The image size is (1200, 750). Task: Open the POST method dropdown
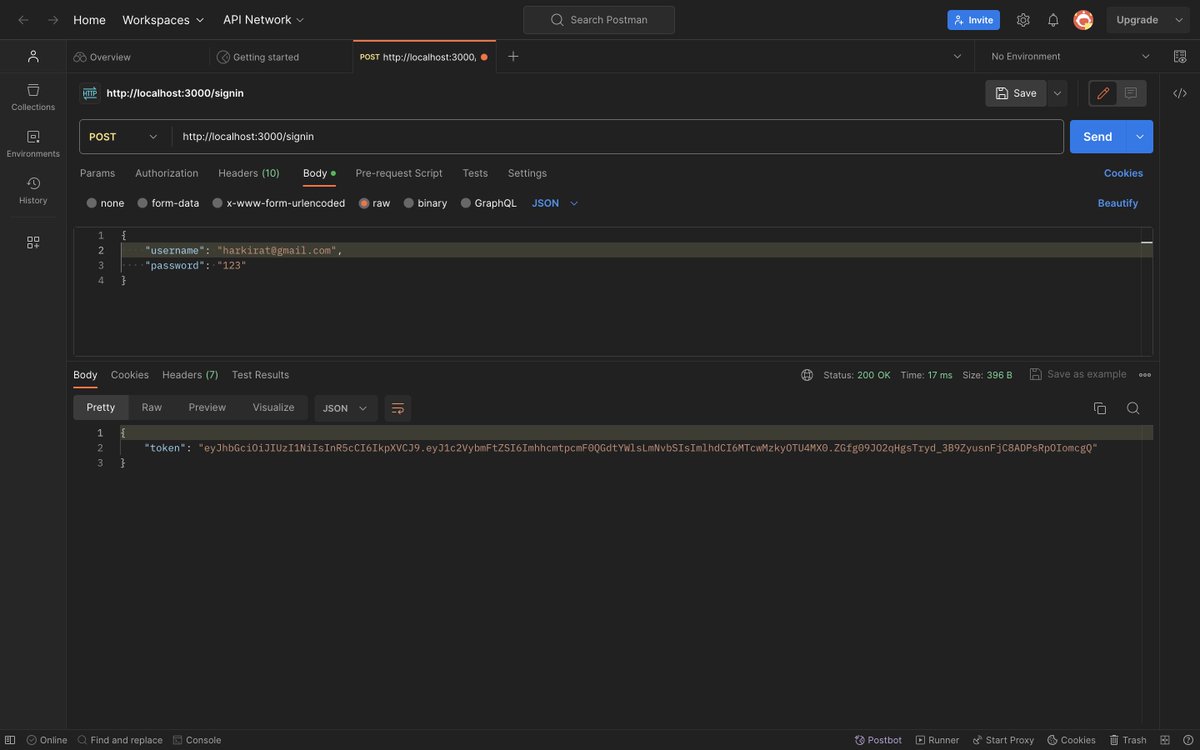click(125, 137)
